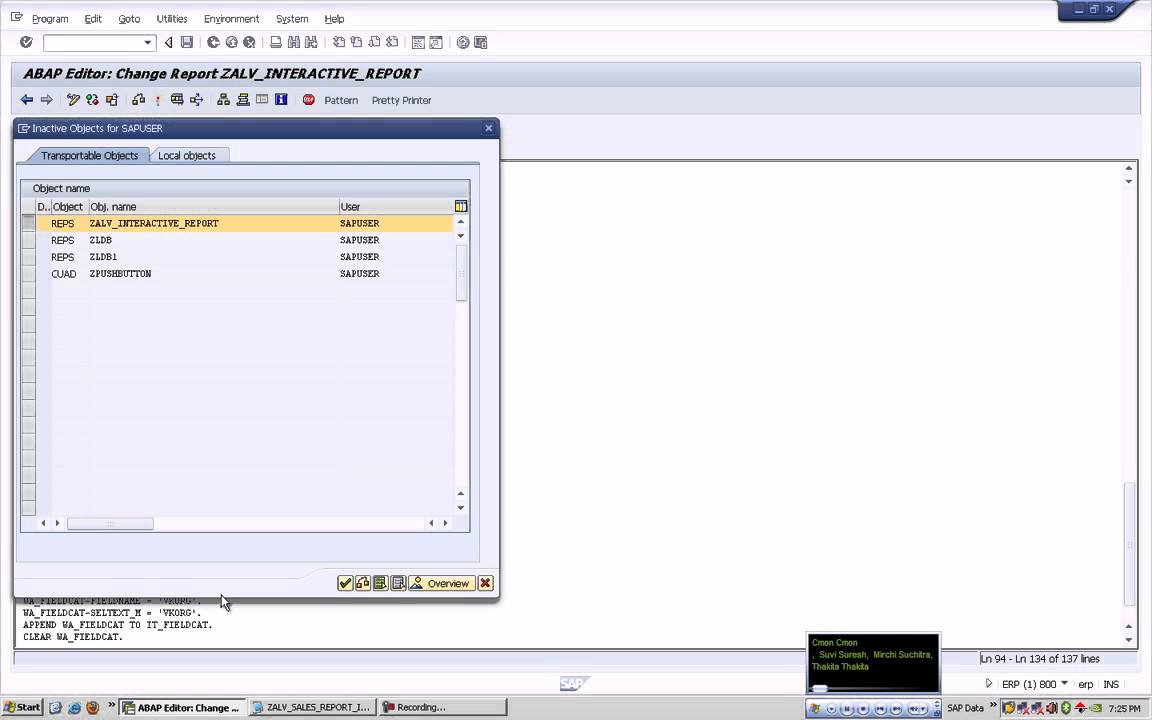Screen dimensions: 1152x720
Task: Click the Display Object List hierarchy icon
Action: (223, 100)
